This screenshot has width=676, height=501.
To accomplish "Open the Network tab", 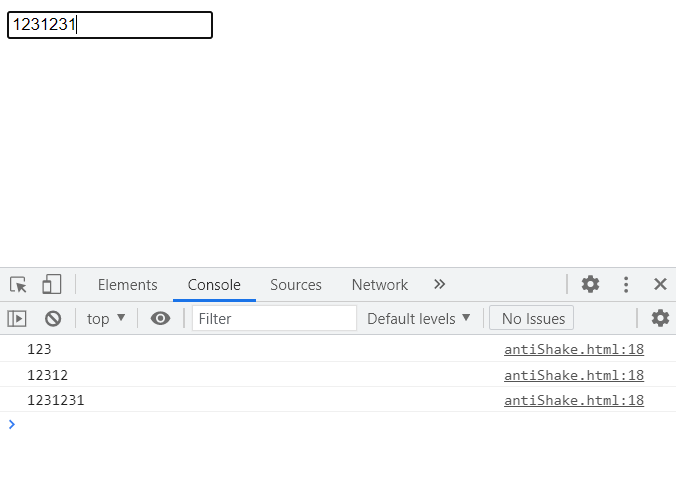I will pyautogui.click(x=380, y=285).
